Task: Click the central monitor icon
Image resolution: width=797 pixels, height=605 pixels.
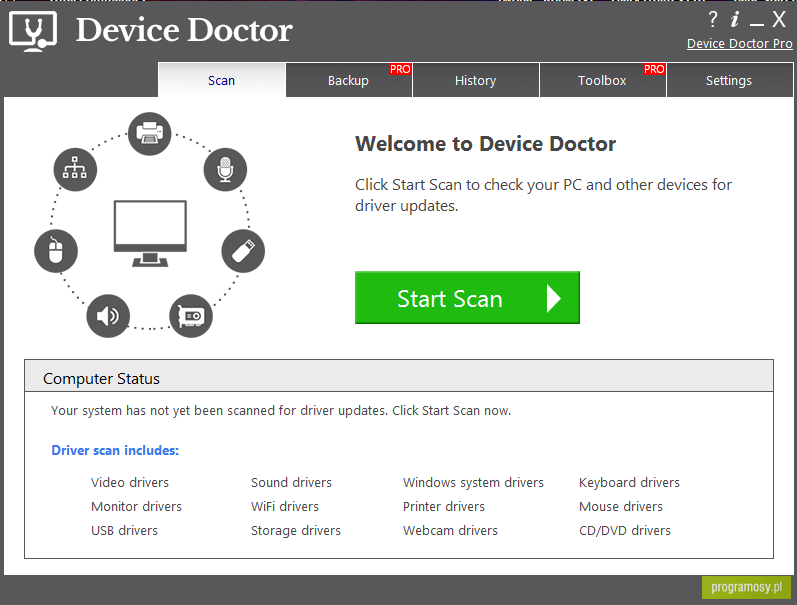Action: point(150,233)
